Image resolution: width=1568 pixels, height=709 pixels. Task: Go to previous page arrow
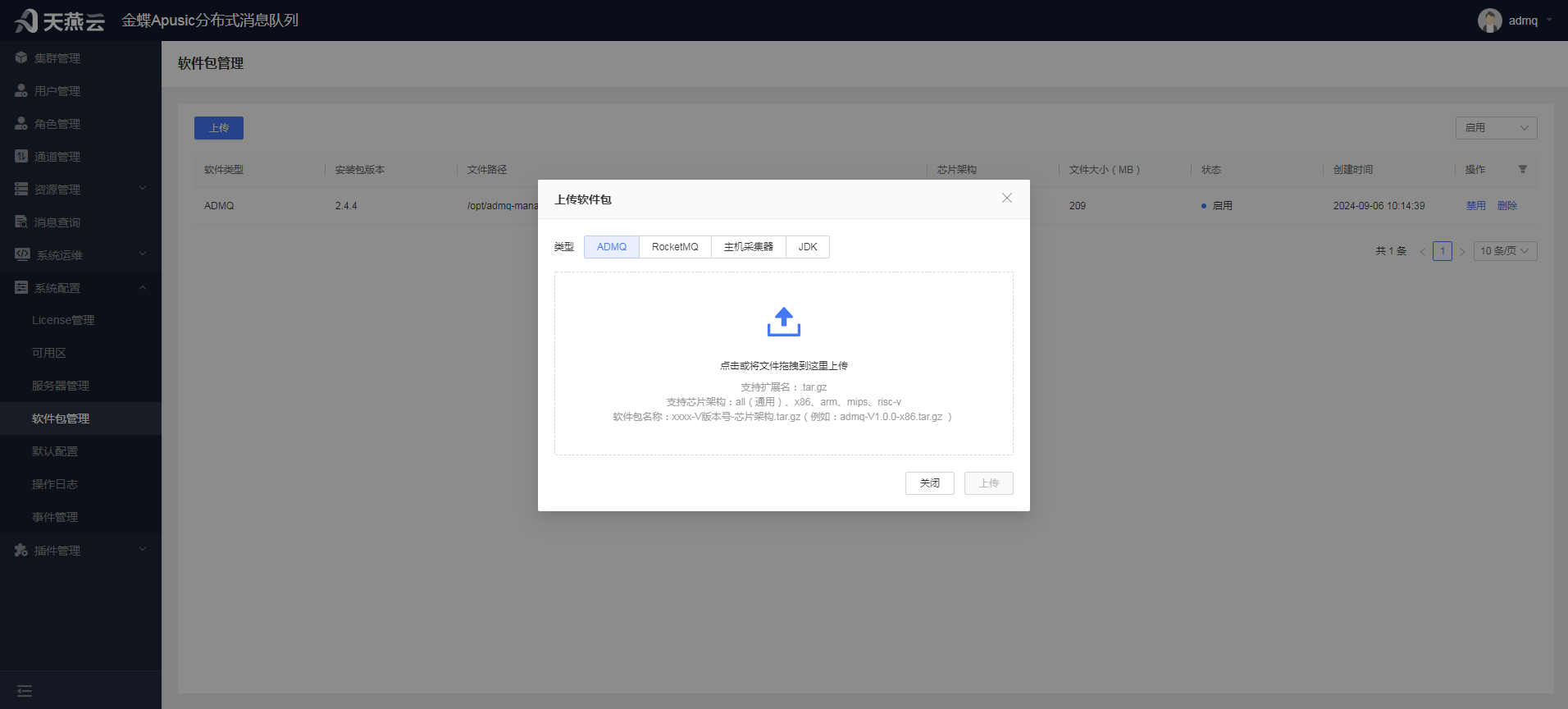(x=1423, y=251)
